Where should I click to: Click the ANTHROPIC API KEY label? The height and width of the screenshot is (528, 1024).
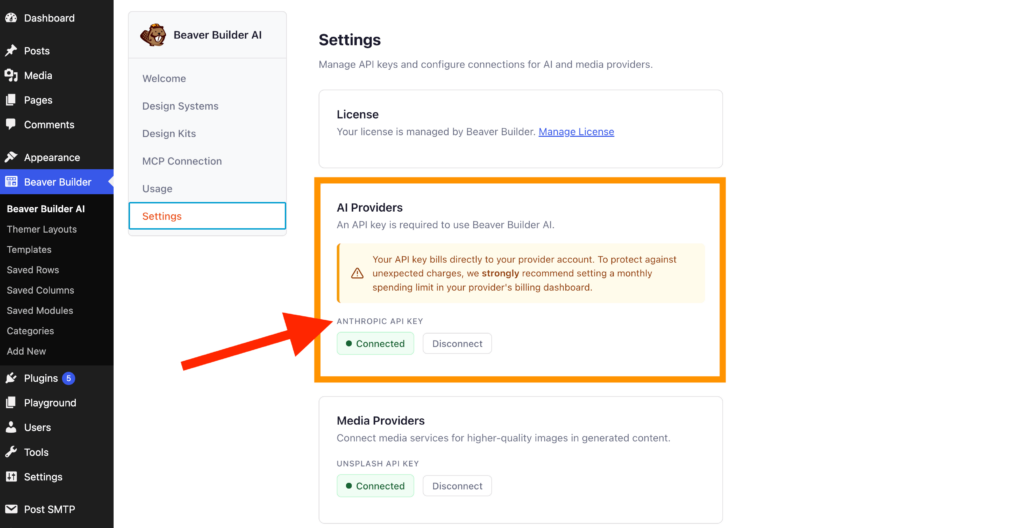(x=379, y=321)
